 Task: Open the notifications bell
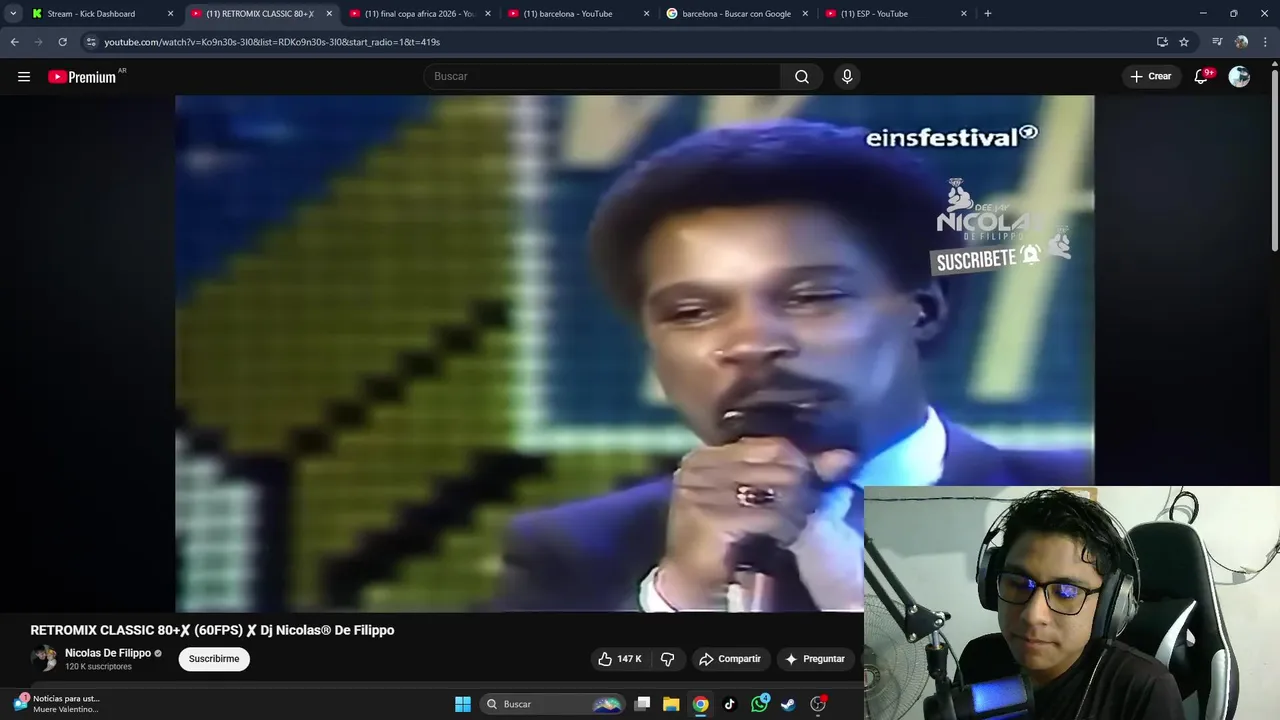point(1202,77)
